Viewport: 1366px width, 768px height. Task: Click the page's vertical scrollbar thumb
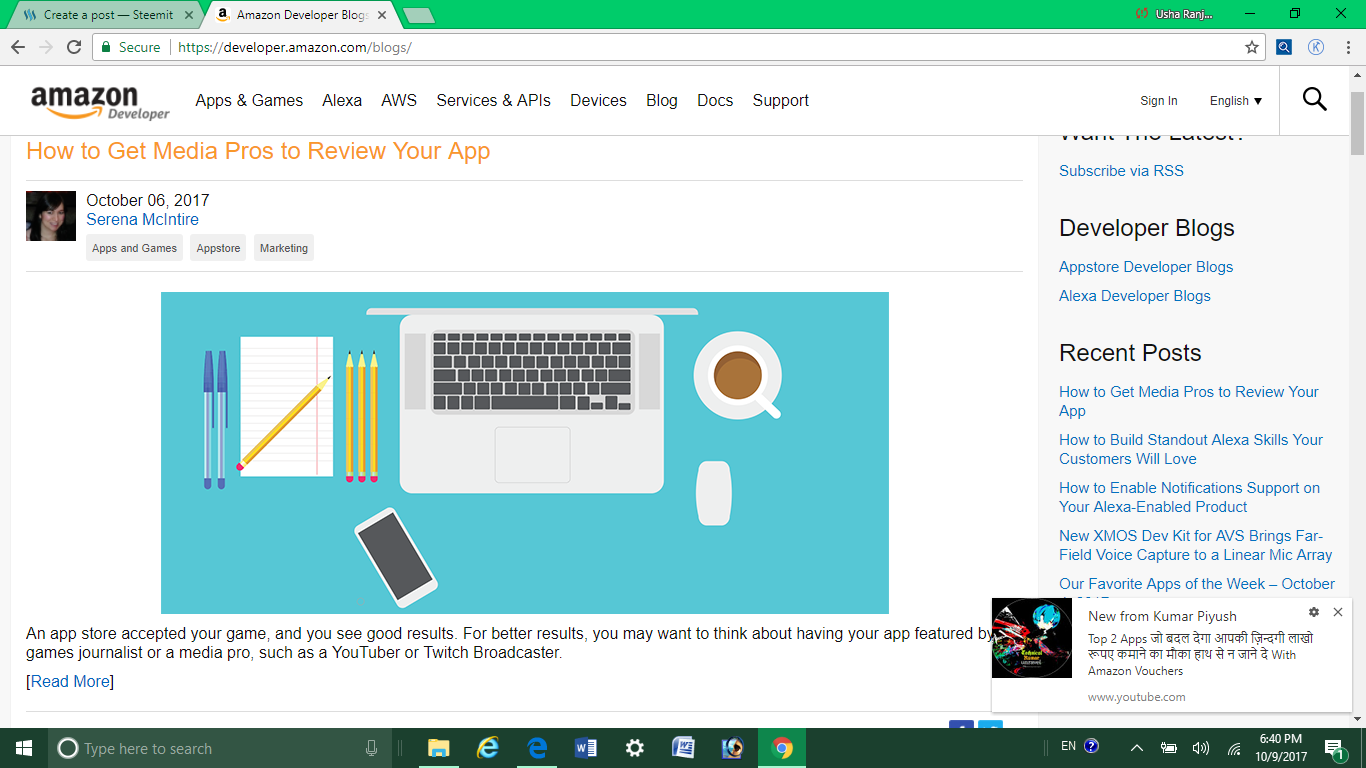pyautogui.click(x=1357, y=123)
